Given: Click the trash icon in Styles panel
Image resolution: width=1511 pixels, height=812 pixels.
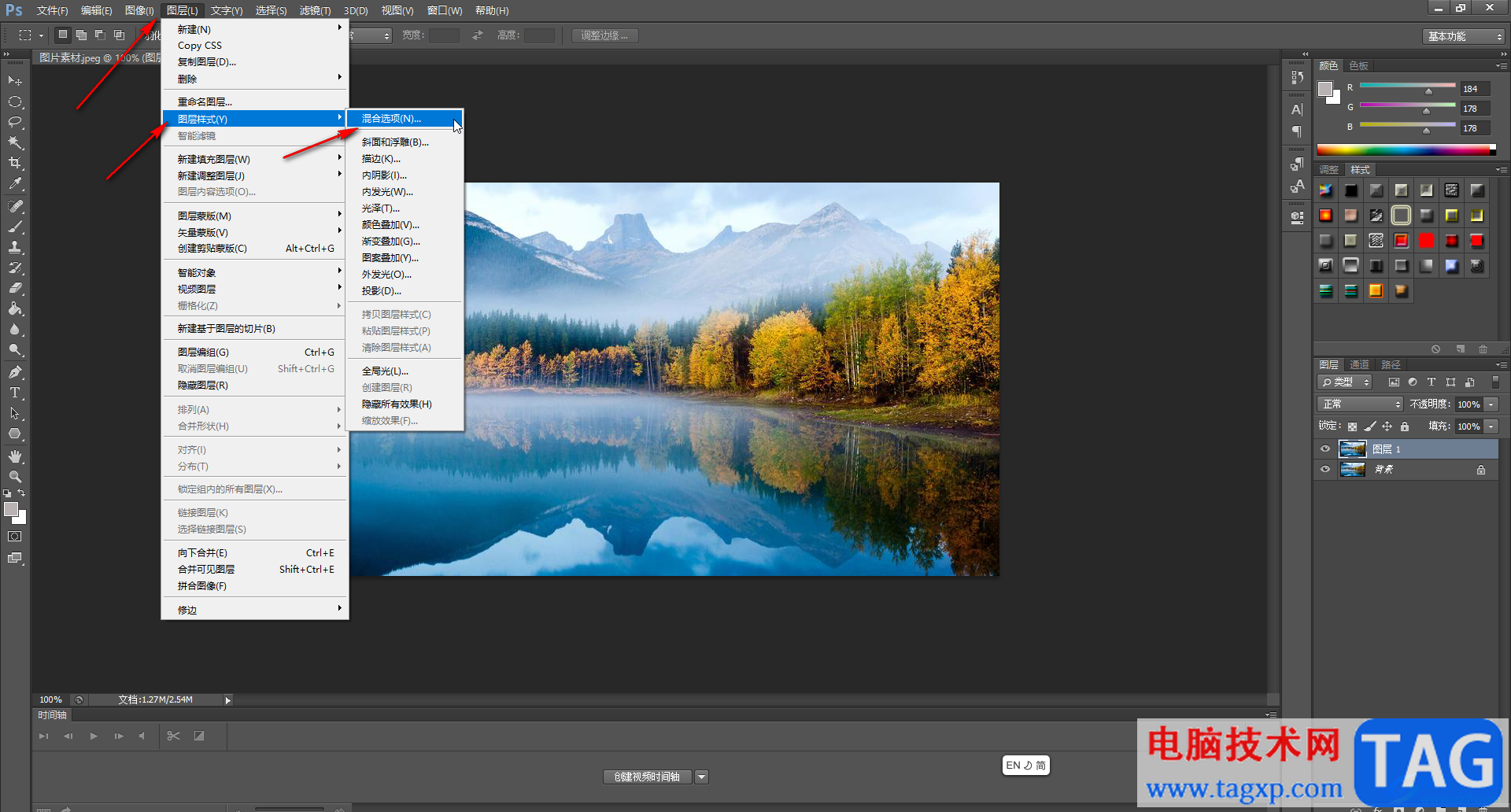Looking at the screenshot, I should tap(1483, 349).
